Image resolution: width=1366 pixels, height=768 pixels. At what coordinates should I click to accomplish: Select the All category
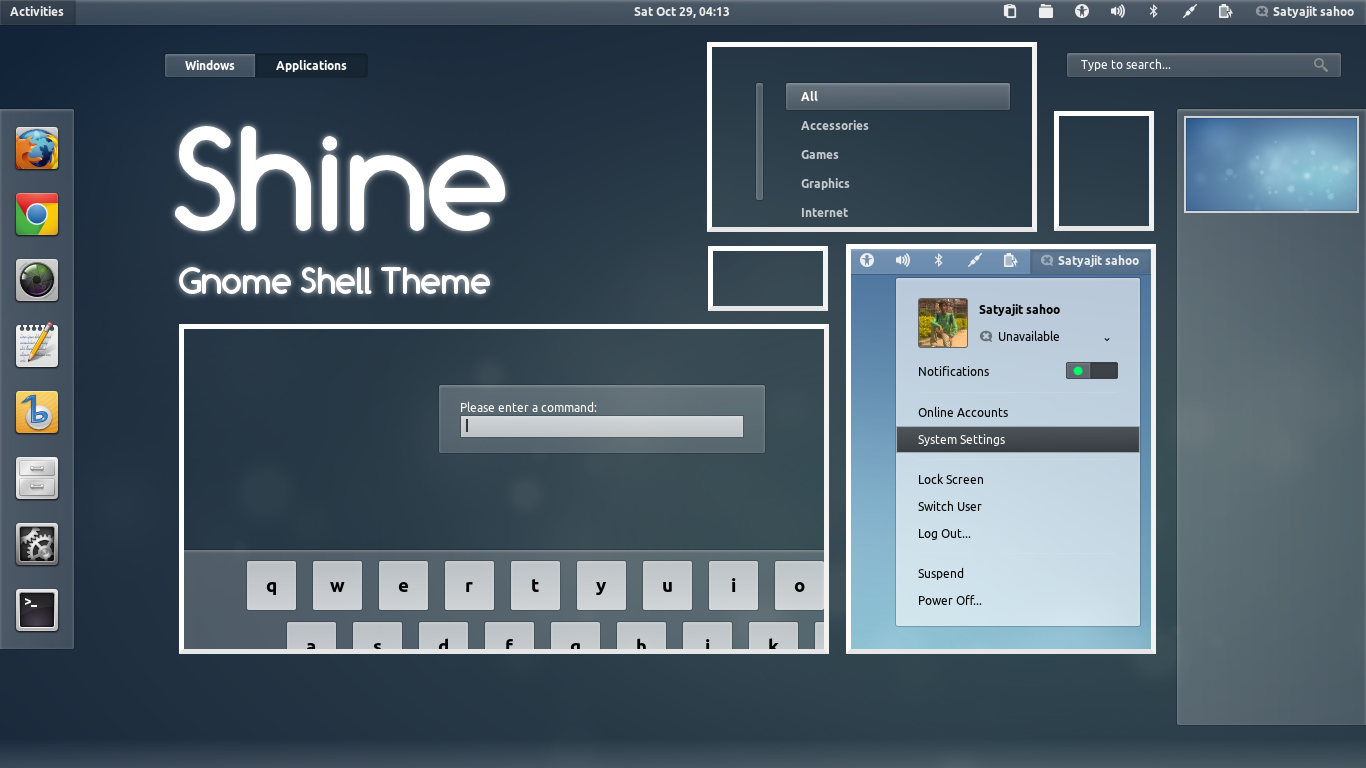(x=898, y=97)
